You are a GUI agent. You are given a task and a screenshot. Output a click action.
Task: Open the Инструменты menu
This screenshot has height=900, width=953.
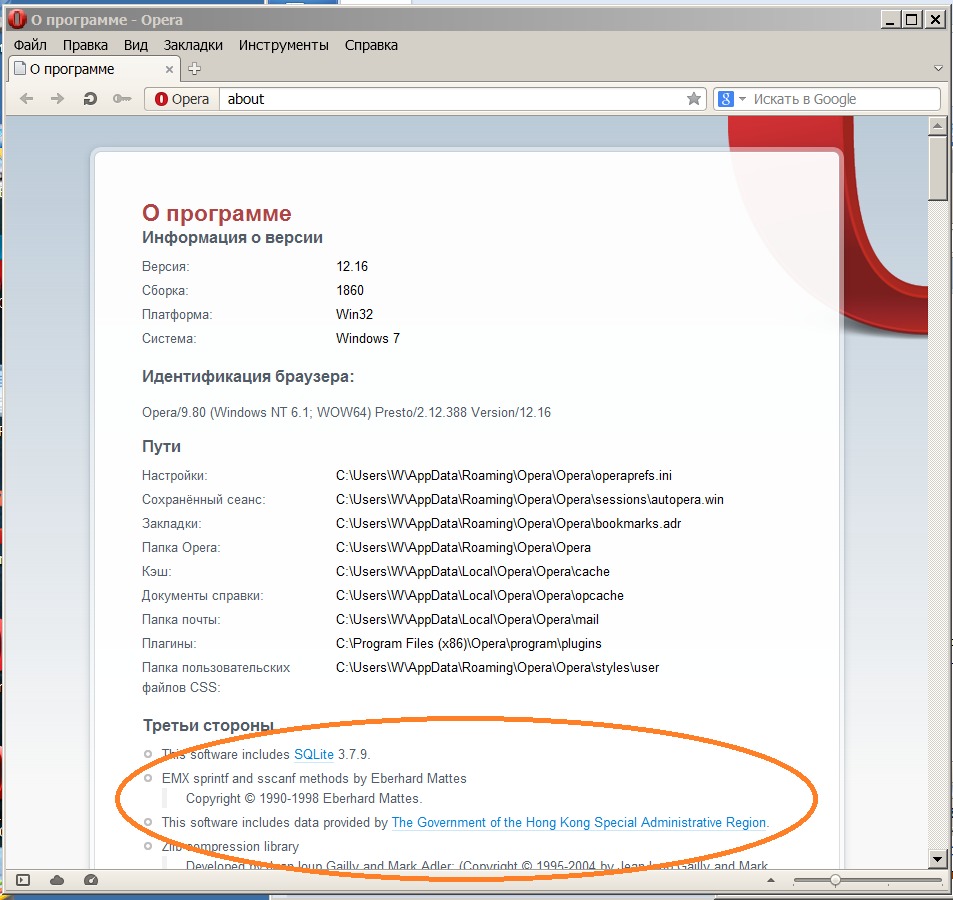[x=283, y=45]
